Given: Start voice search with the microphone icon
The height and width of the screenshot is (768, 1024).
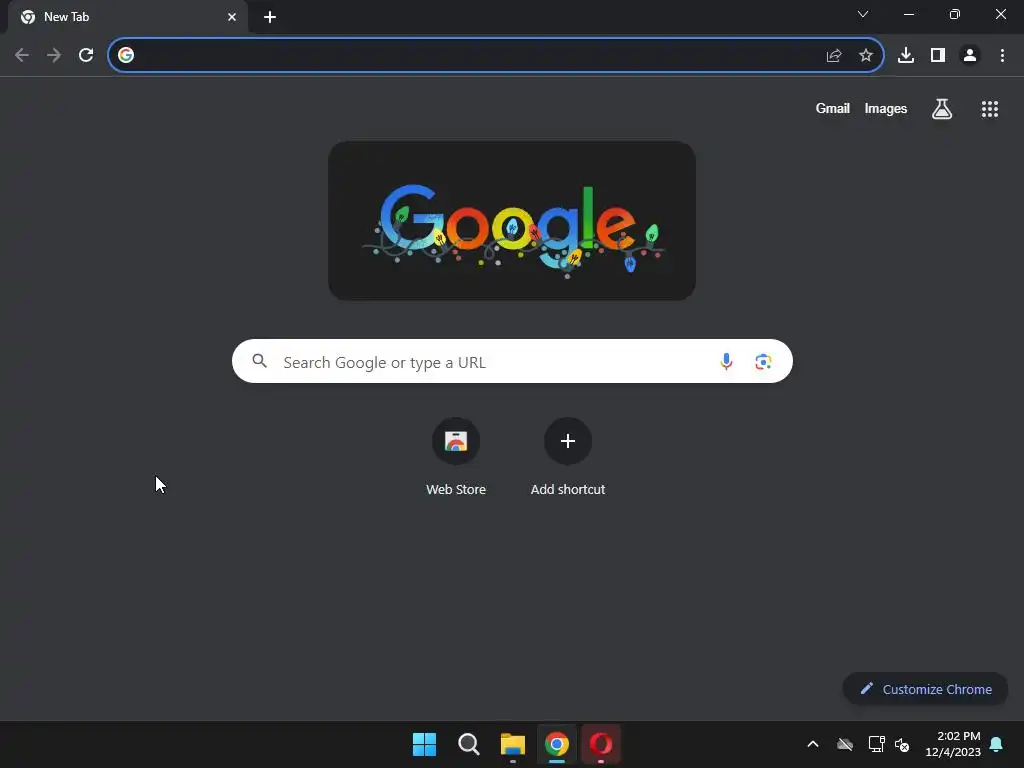Looking at the screenshot, I should point(726,361).
